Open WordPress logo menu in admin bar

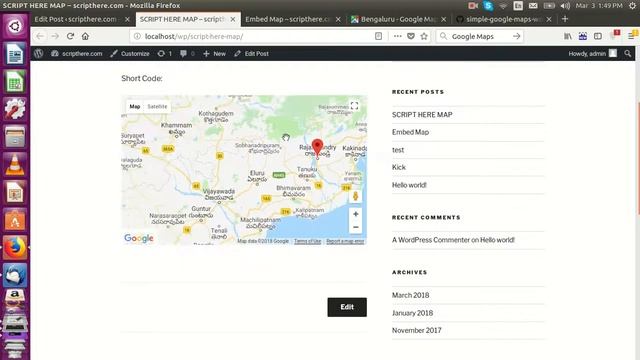[x=39, y=53]
